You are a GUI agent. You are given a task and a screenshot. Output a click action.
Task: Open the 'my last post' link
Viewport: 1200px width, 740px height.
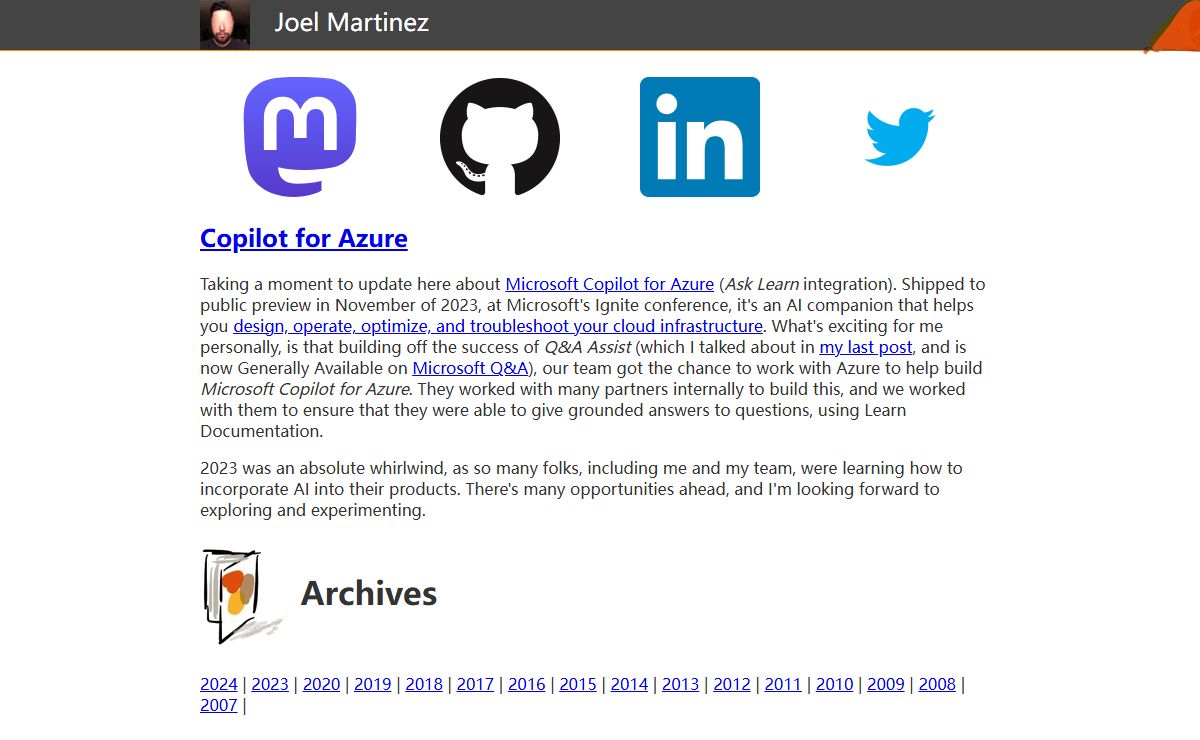(x=866, y=347)
